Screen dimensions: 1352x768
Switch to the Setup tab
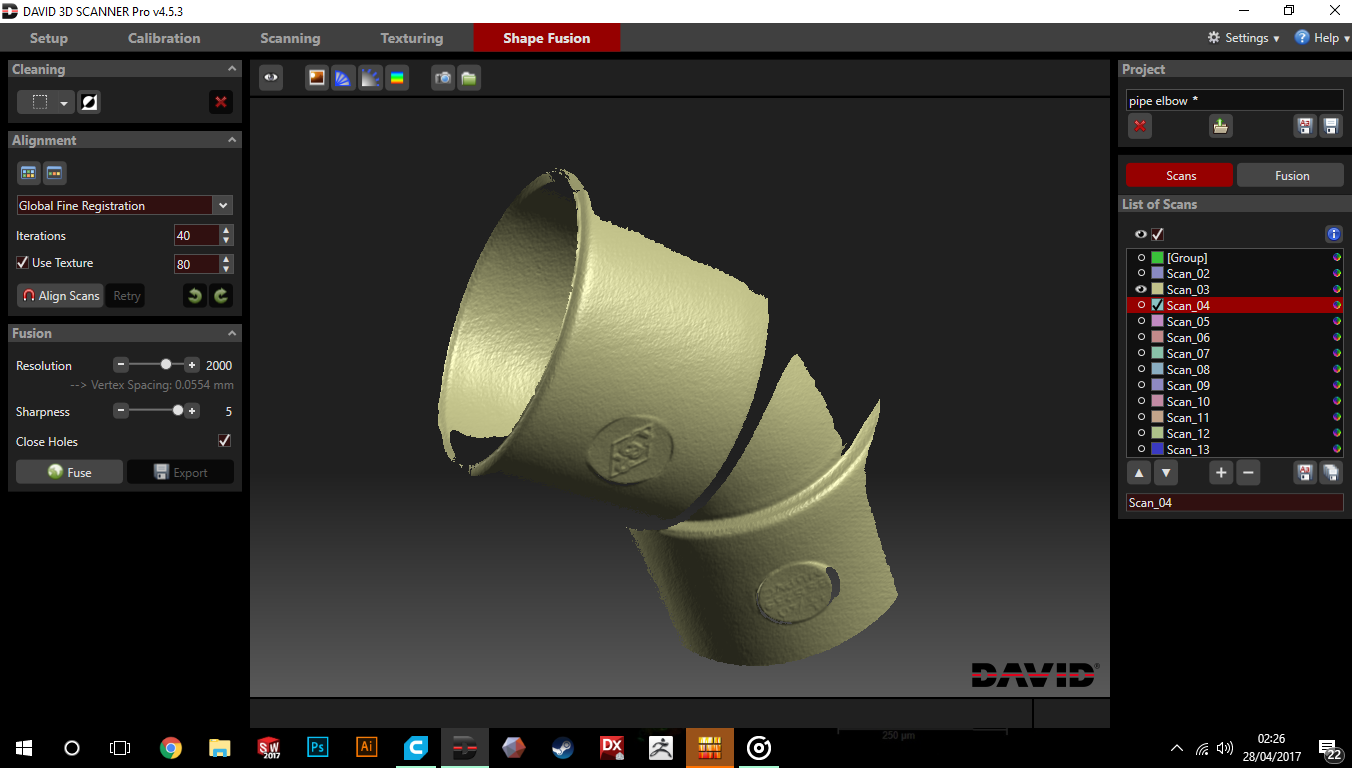click(49, 38)
